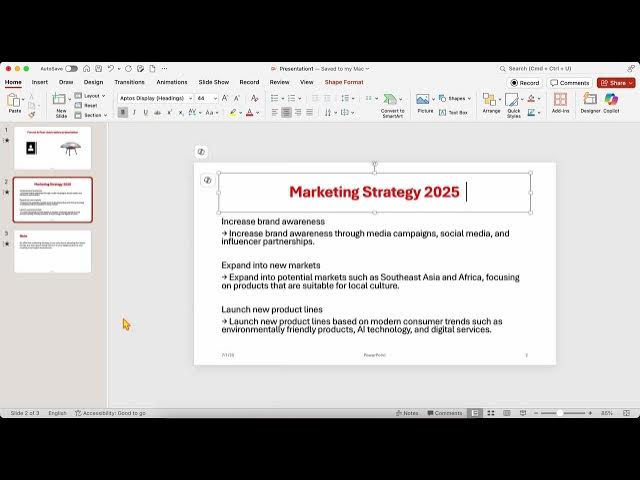The image size is (640, 480).
Task: Click the Home icon in title bar
Action: [87, 69]
